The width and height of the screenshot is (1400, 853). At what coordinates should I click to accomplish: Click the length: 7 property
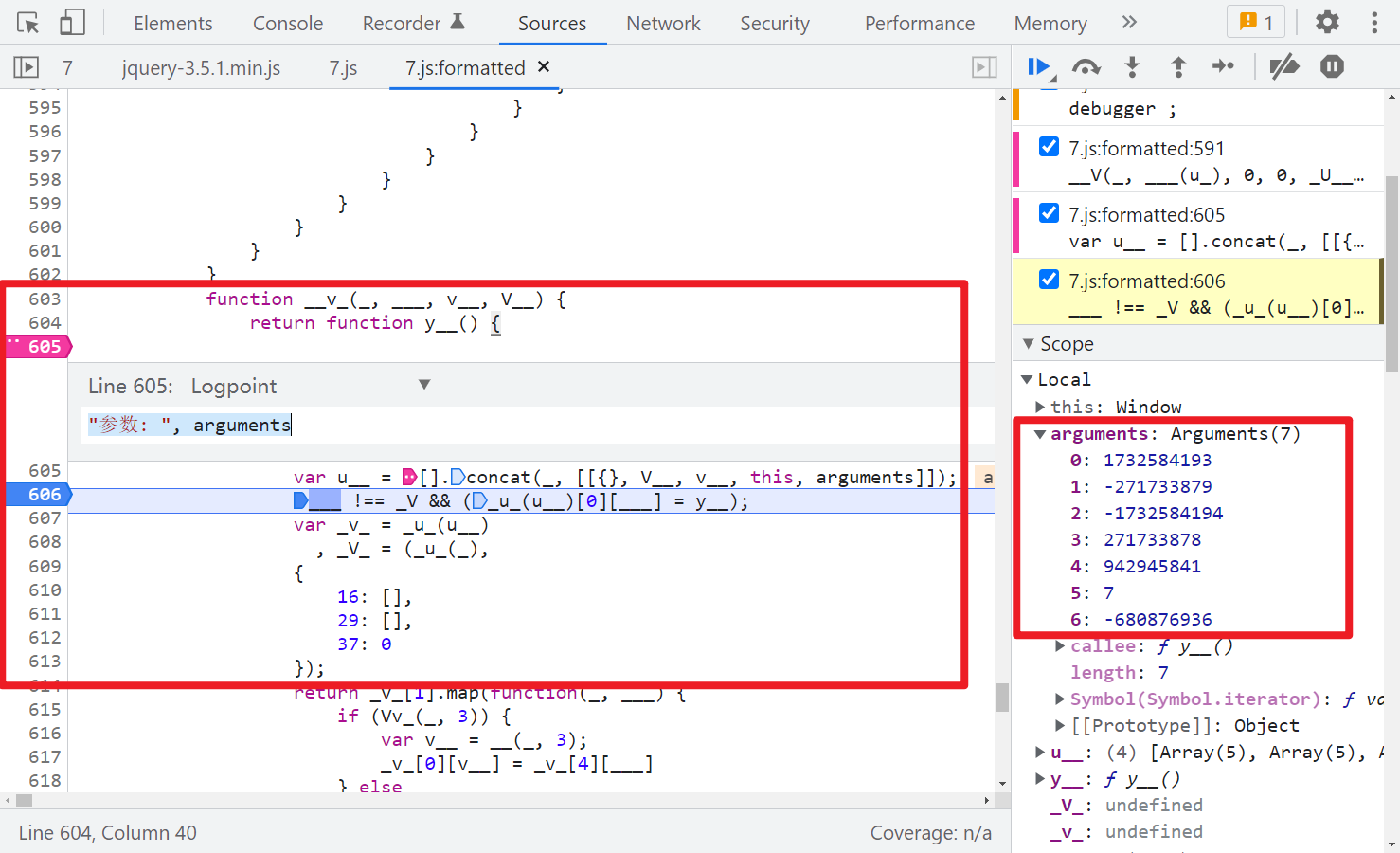[x=1119, y=673]
